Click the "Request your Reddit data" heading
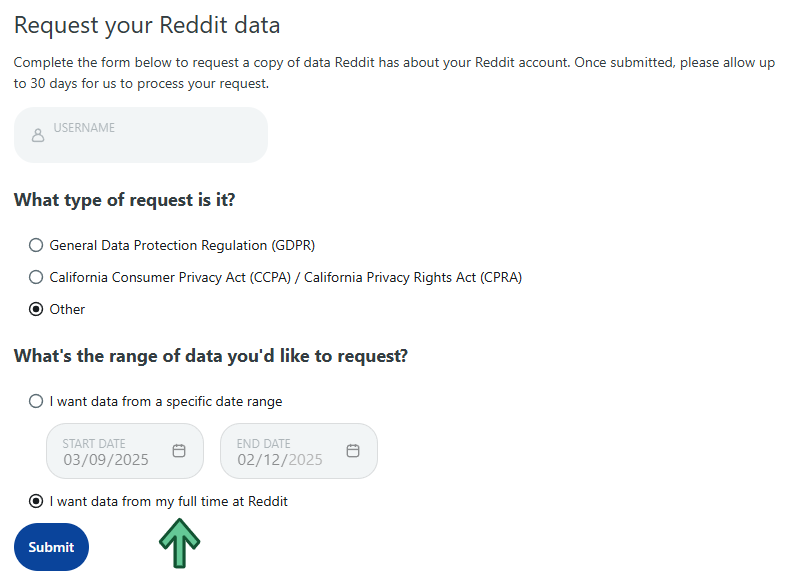This screenshot has height=583, width=785. pyautogui.click(x=147, y=25)
